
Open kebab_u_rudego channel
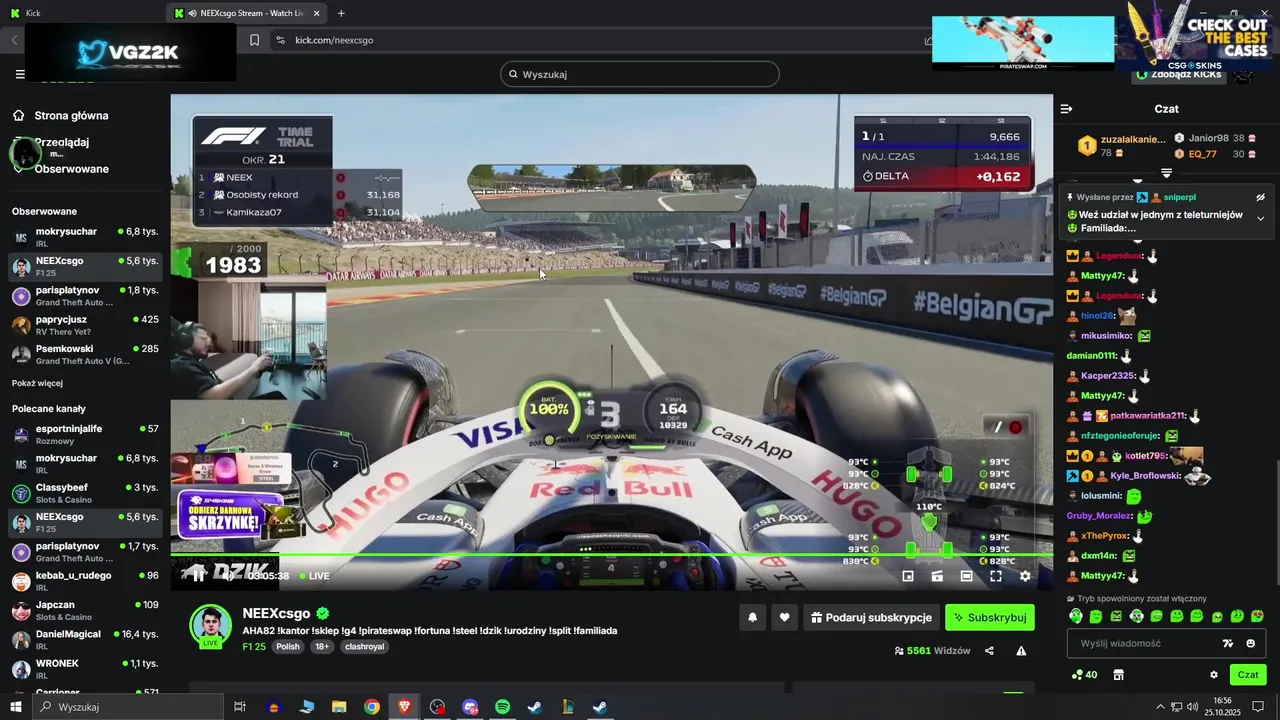click(85, 581)
